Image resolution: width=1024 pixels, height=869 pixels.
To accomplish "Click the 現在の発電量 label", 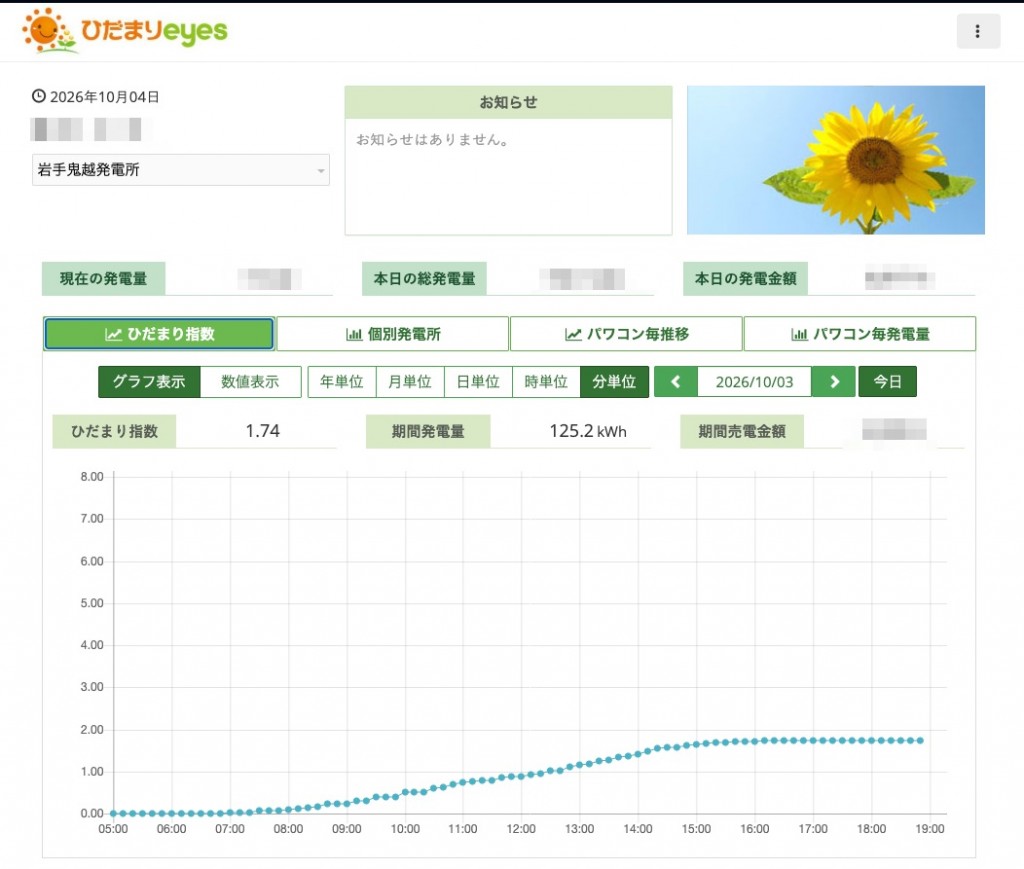I will pyautogui.click(x=104, y=279).
